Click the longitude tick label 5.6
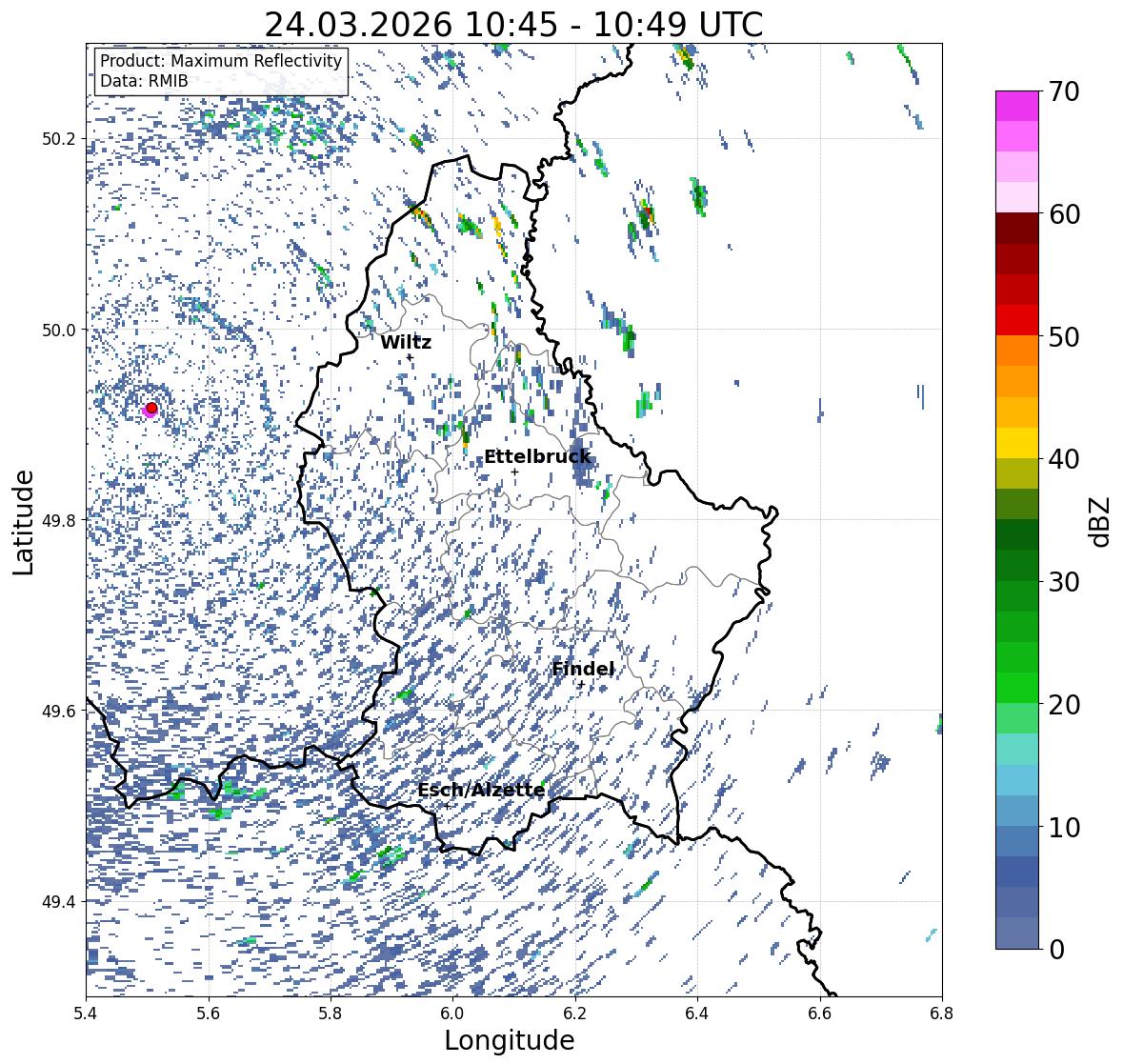The image size is (1123, 1064). tap(209, 1013)
